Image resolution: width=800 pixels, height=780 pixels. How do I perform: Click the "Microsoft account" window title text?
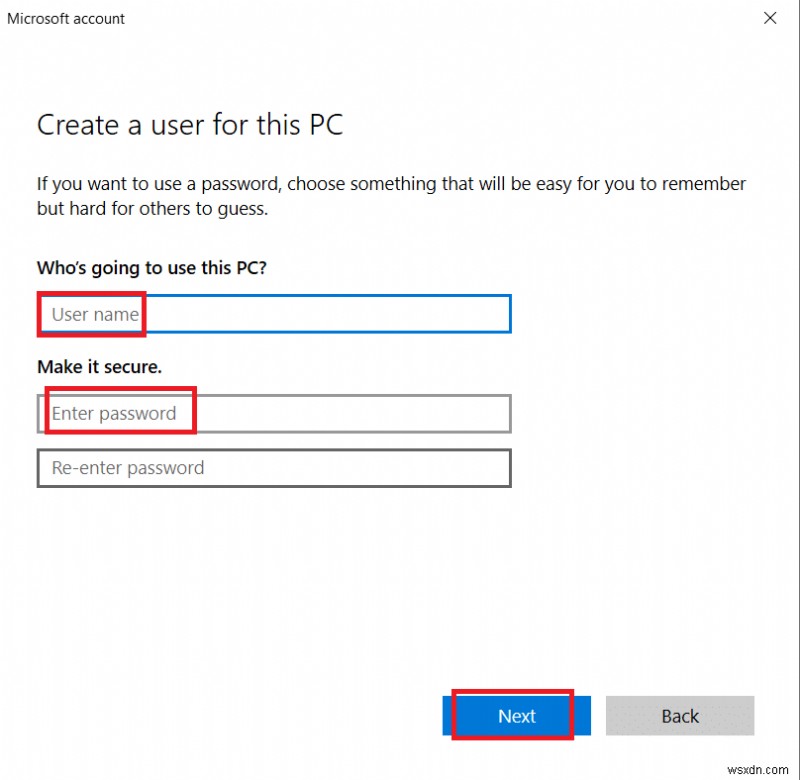click(66, 18)
